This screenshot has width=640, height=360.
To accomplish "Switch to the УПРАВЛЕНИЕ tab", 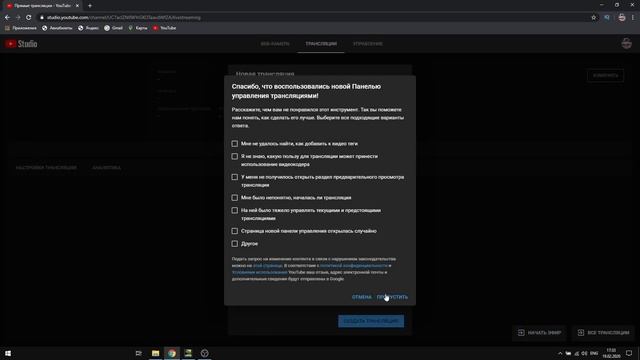I will pos(368,44).
